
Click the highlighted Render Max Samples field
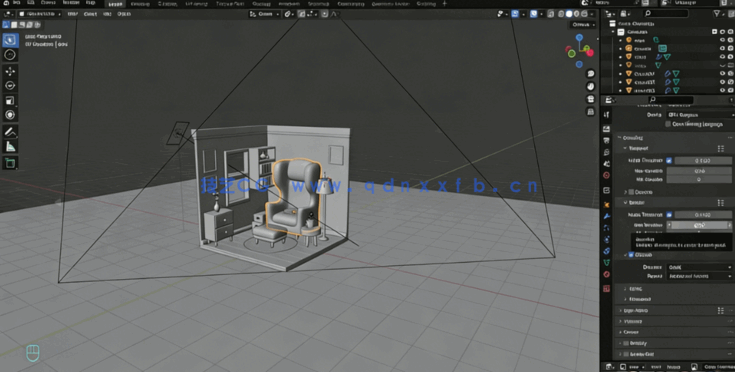click(x=699, y=225)
